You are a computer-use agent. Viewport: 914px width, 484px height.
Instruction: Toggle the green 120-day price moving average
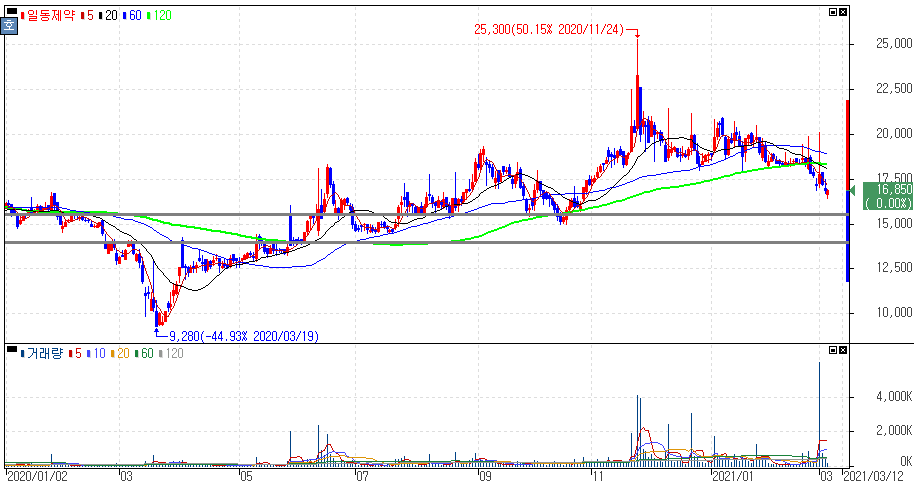[159, 16]
